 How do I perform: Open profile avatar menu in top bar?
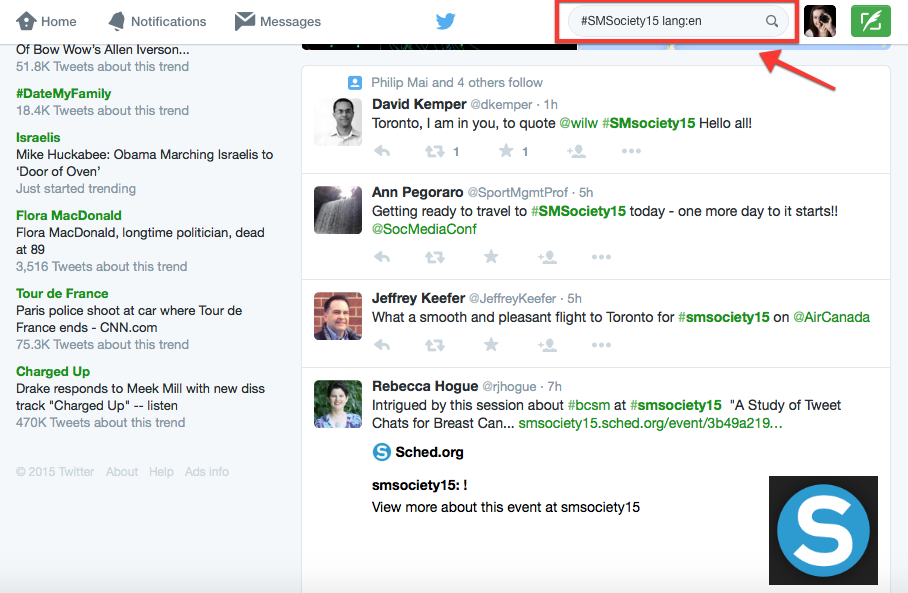pos(820,21)
